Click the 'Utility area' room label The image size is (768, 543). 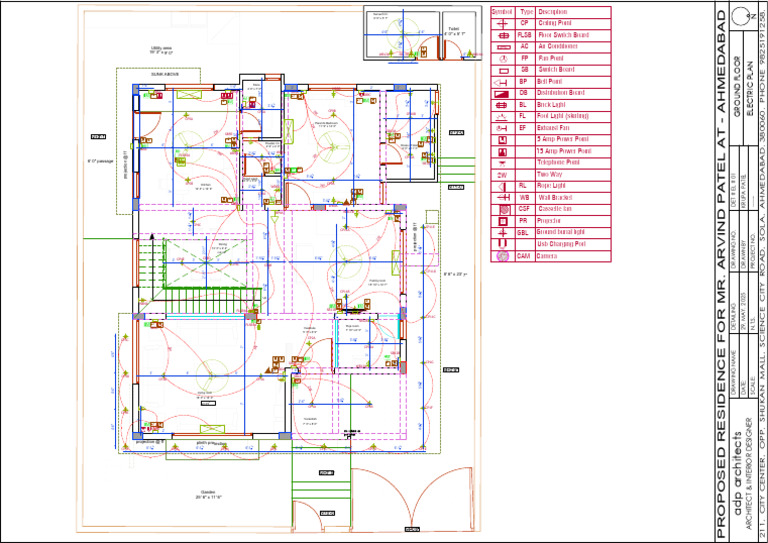pyautogui.click(x=162, y=48)
